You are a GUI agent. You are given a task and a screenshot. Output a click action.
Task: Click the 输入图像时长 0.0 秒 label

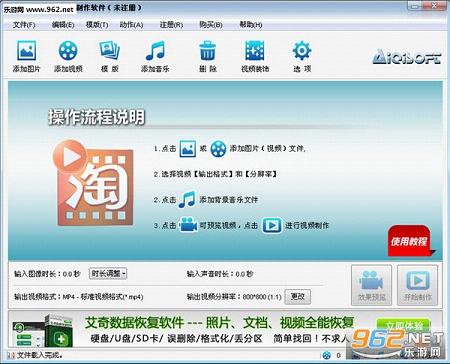coord(47,274)
